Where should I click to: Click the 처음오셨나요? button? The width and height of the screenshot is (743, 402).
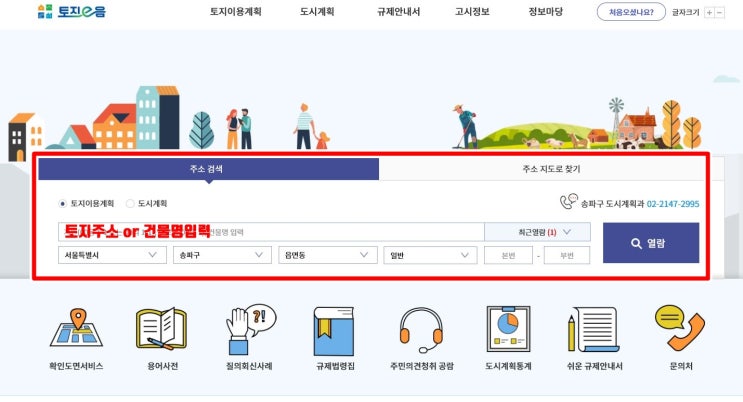coord(631,12)
